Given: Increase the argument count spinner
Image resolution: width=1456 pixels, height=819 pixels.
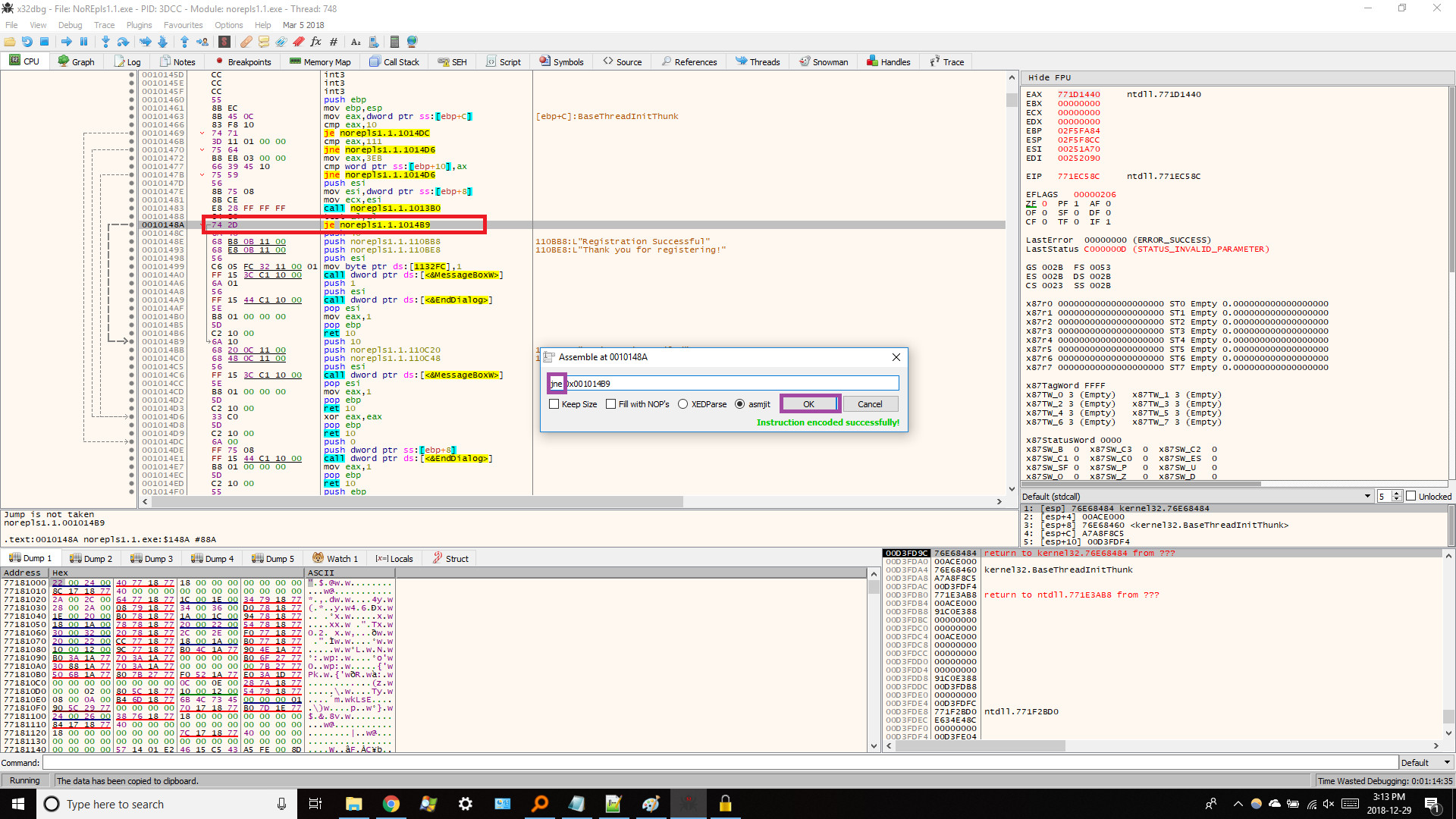Looking at the screenshot, I should click(1397, 493).
